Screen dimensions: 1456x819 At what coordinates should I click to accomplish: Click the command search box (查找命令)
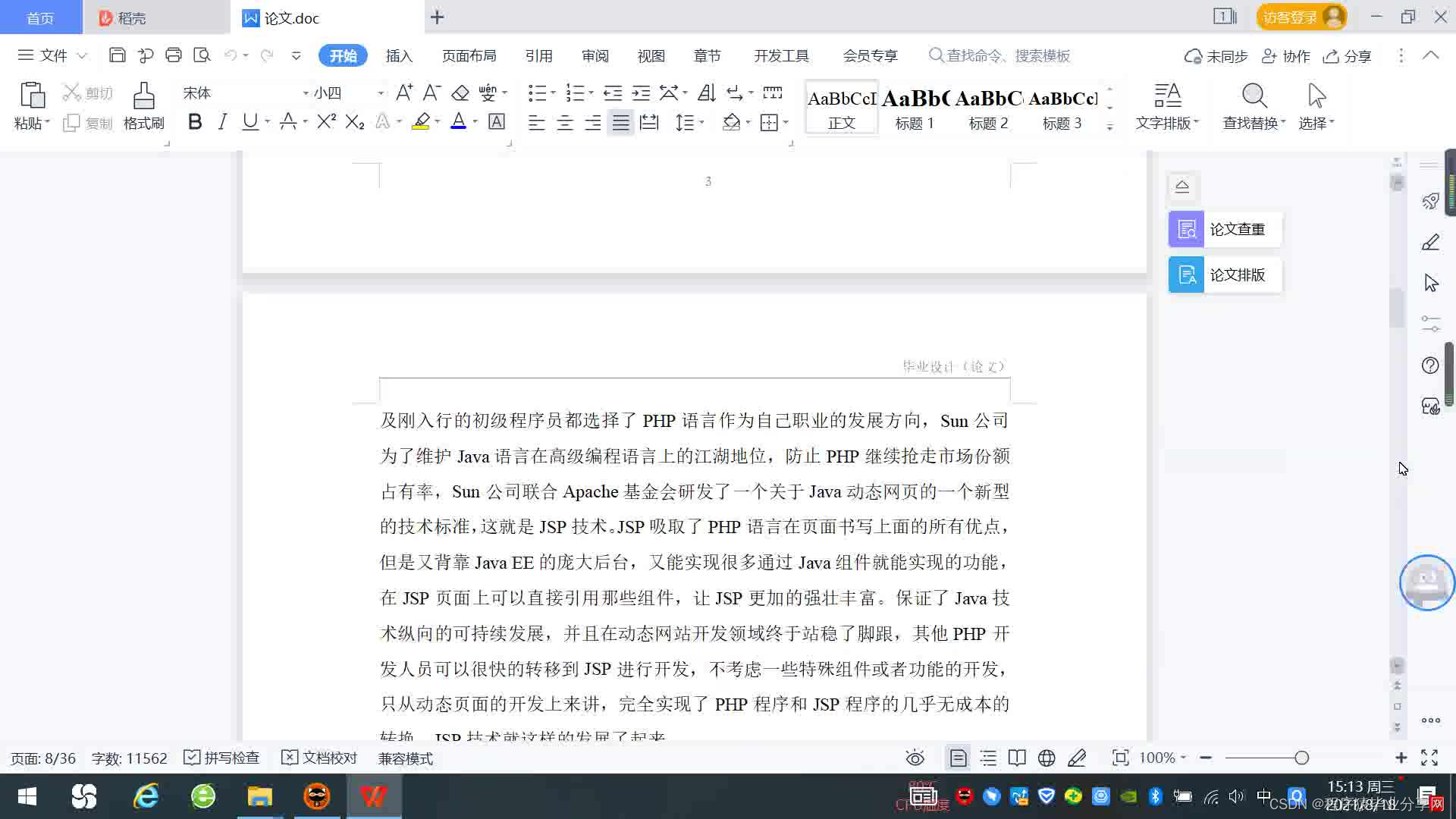(1009, 56)
